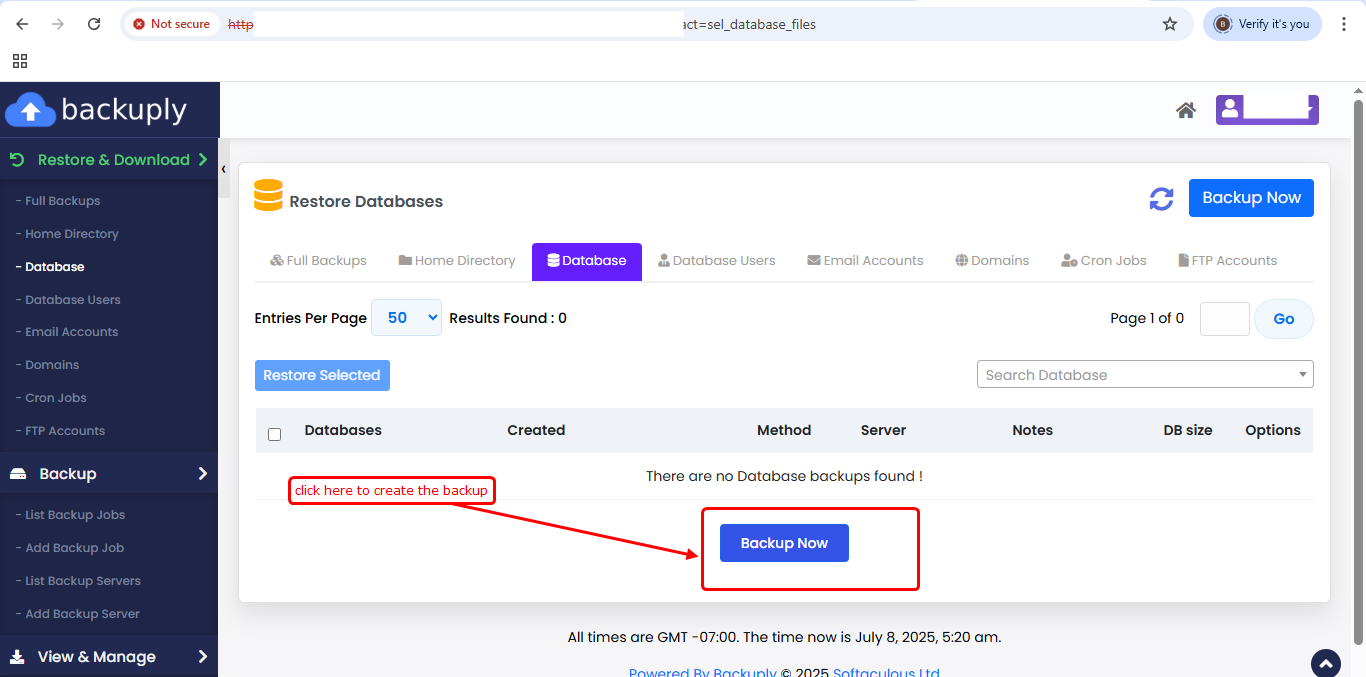This screenshot has width=1366, height=677.
Task: Open Email Accounts in the sidebar
Action: tap(71, 332)
